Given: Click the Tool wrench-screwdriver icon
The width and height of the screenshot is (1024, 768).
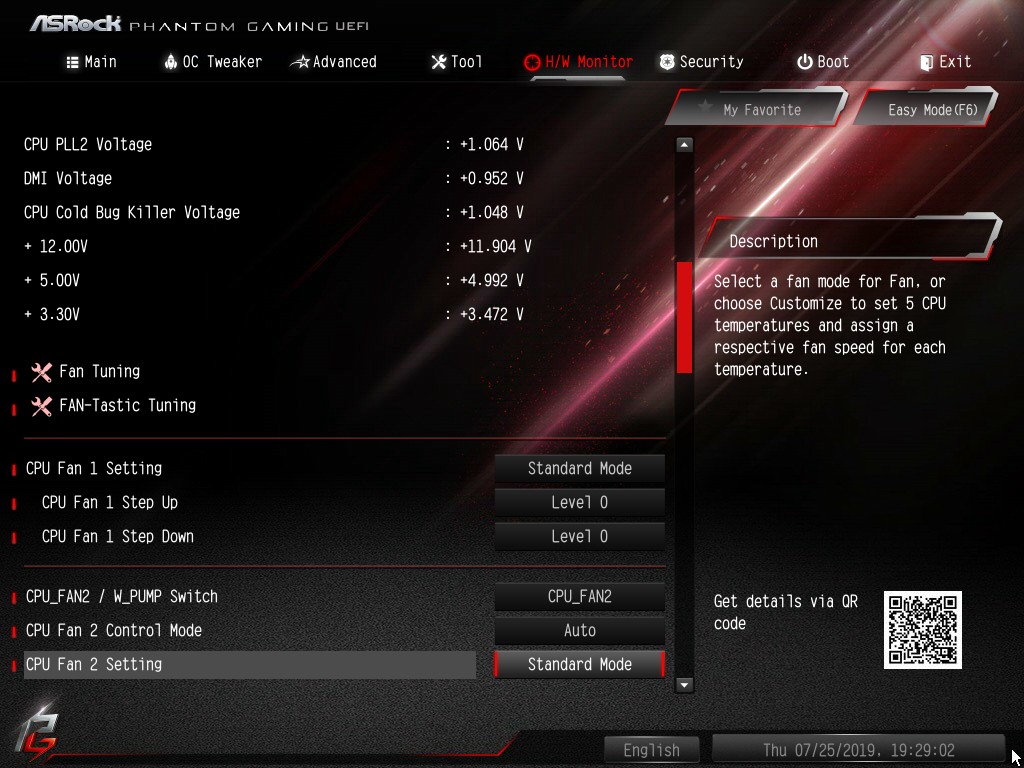Looking at the screenshot, I should (x=438, y=62).
